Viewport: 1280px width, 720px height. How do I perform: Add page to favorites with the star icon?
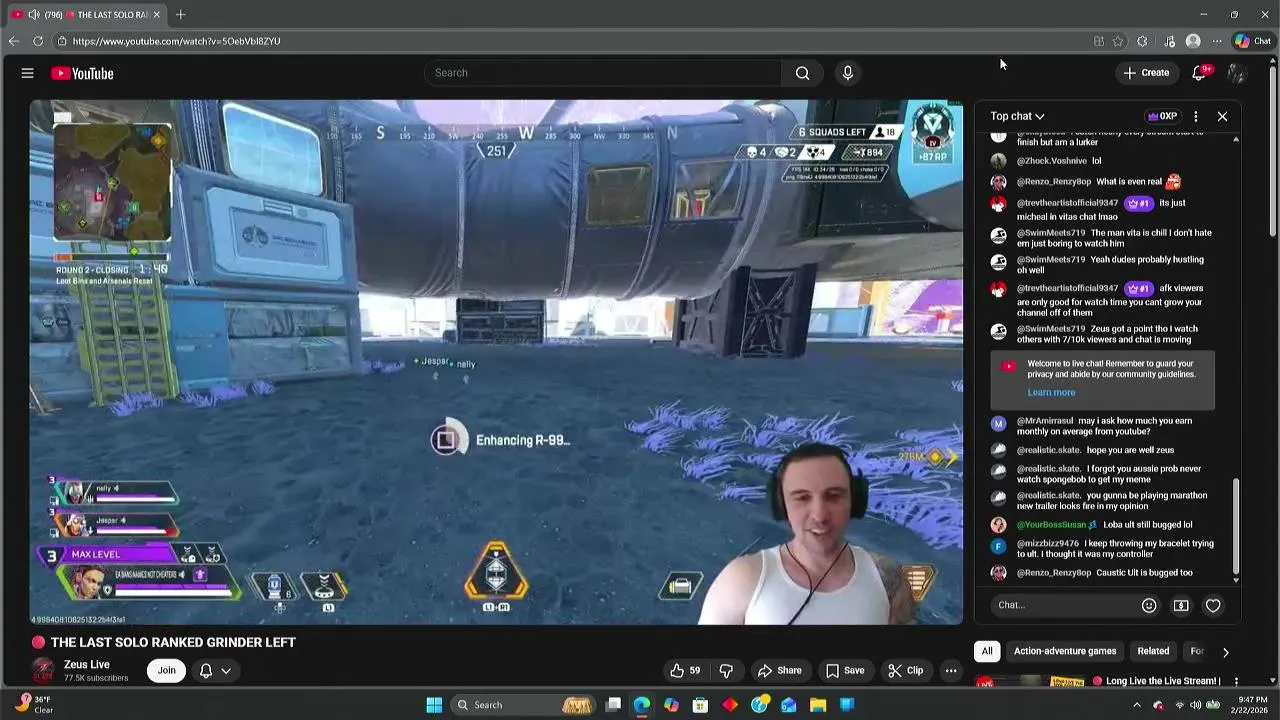pyautogui.click(x=1118, y=41)
